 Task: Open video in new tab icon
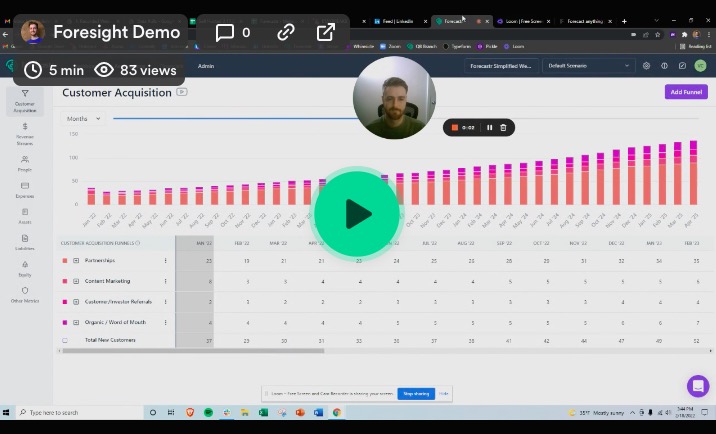coord(326,32)
